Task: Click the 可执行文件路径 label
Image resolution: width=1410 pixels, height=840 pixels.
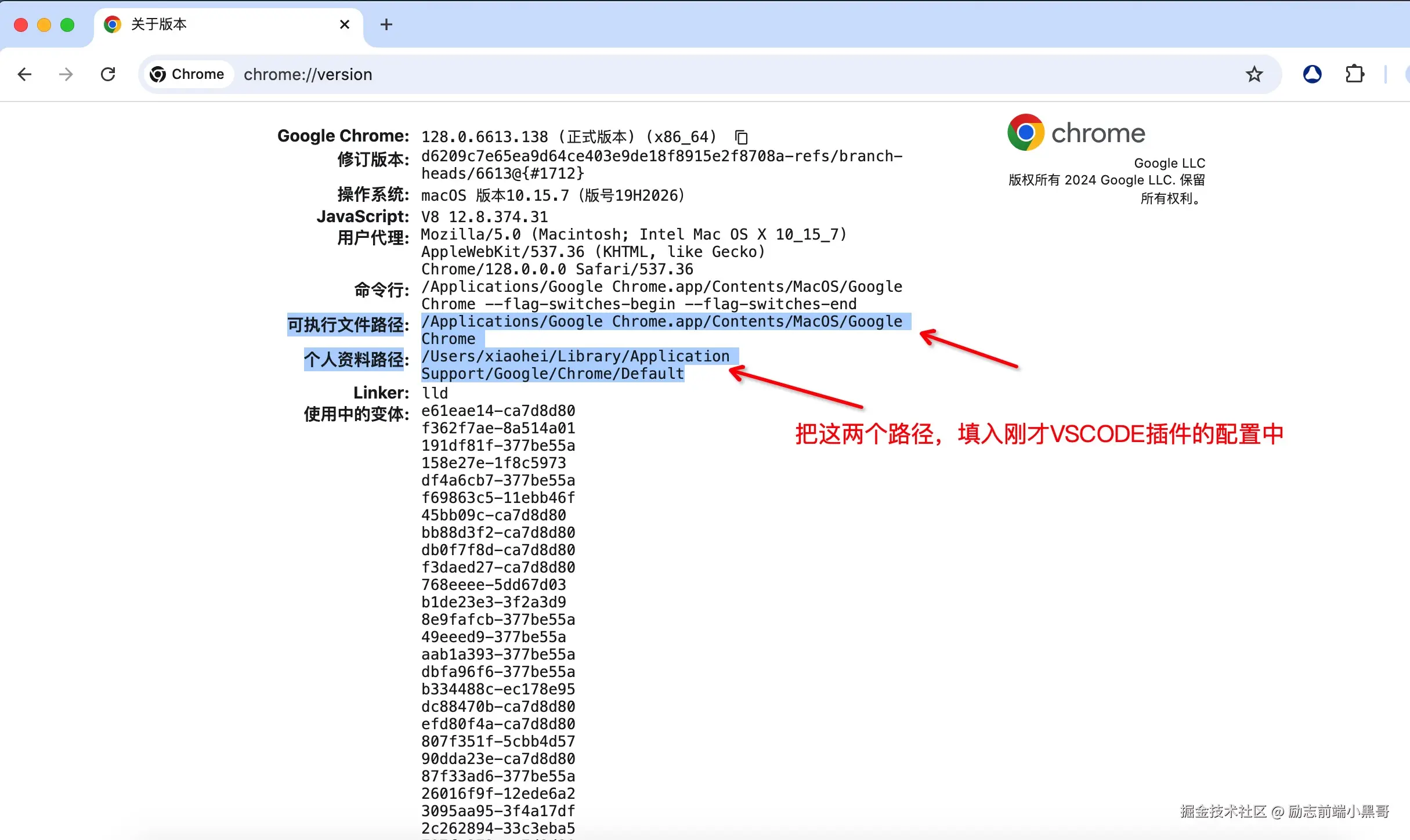Action: pyautogui.click(x=347, y=325)
